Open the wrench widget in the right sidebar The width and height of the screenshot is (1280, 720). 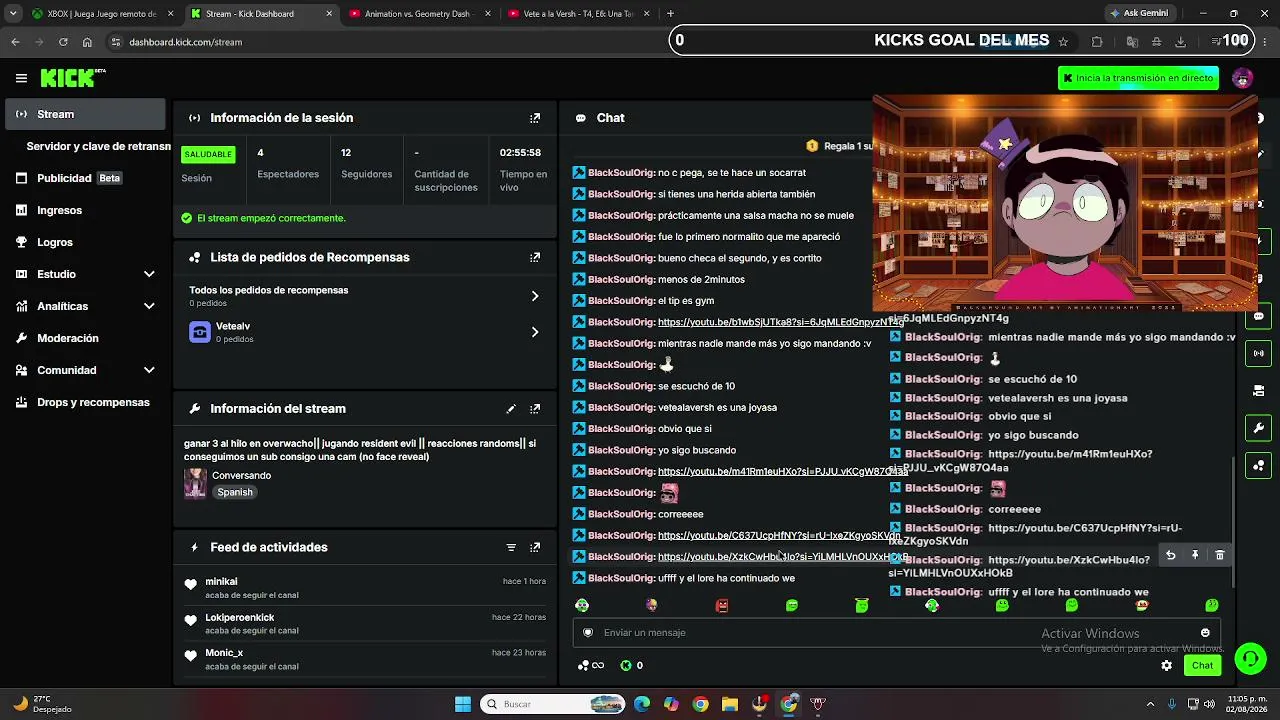click(1258, 428)
